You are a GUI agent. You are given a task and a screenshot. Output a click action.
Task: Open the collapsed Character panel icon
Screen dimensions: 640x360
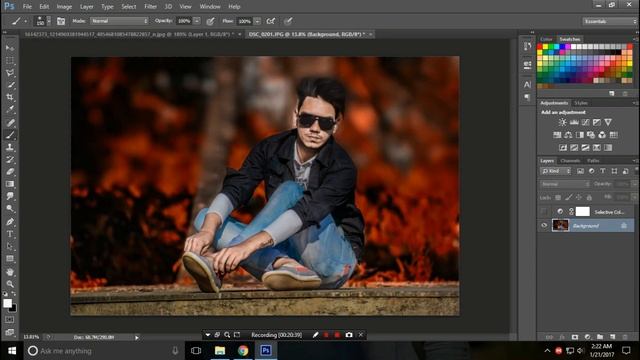coord(527,84)
